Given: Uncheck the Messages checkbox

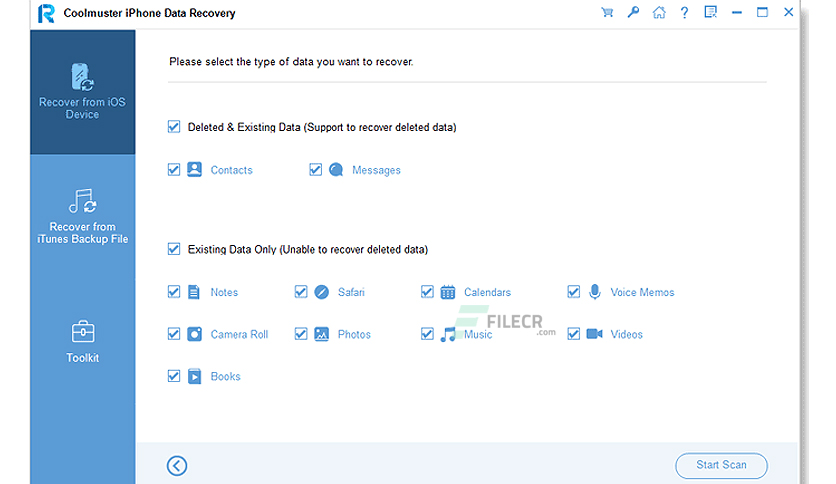Looking at the screenshot, I should pyautogui.click(x=316, y=170).
